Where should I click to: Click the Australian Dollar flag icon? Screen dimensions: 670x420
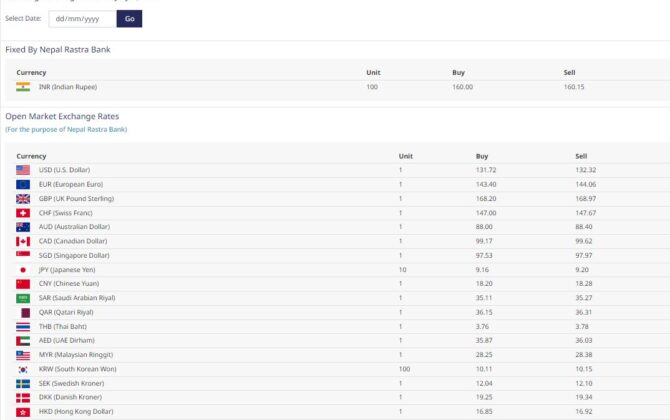tap(23, 227)
